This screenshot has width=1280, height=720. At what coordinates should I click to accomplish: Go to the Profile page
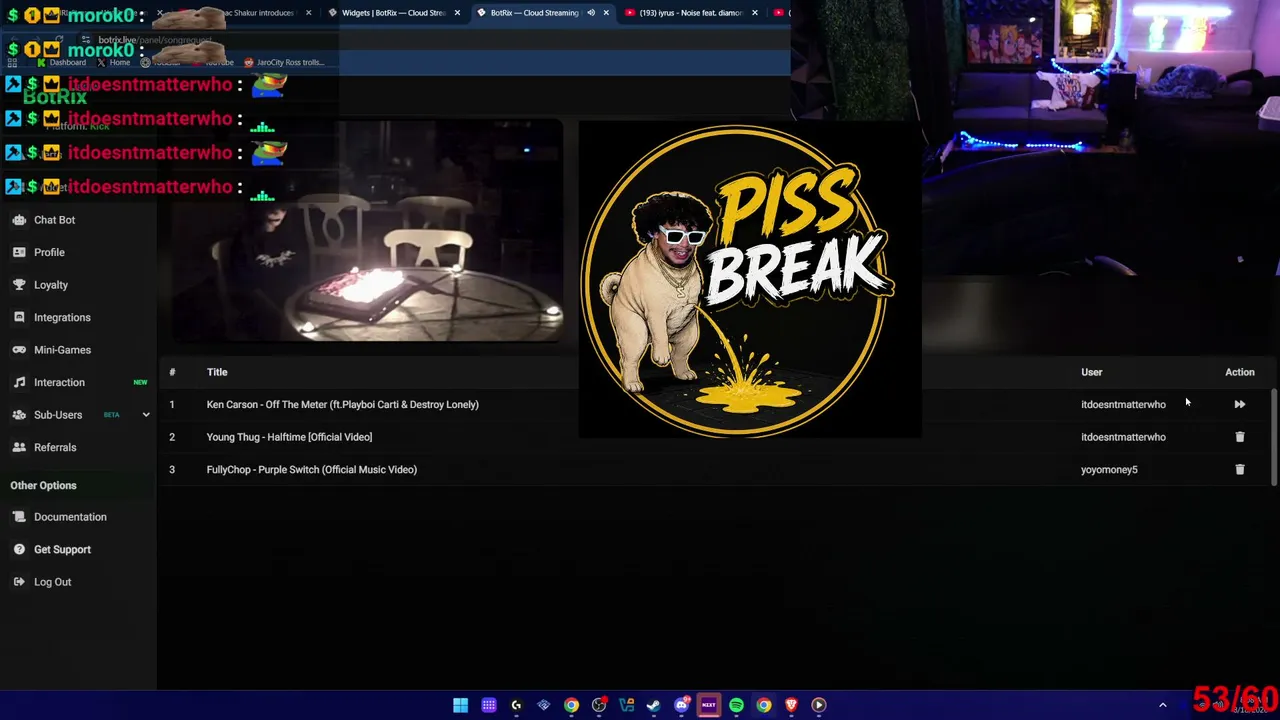point(49,252)
